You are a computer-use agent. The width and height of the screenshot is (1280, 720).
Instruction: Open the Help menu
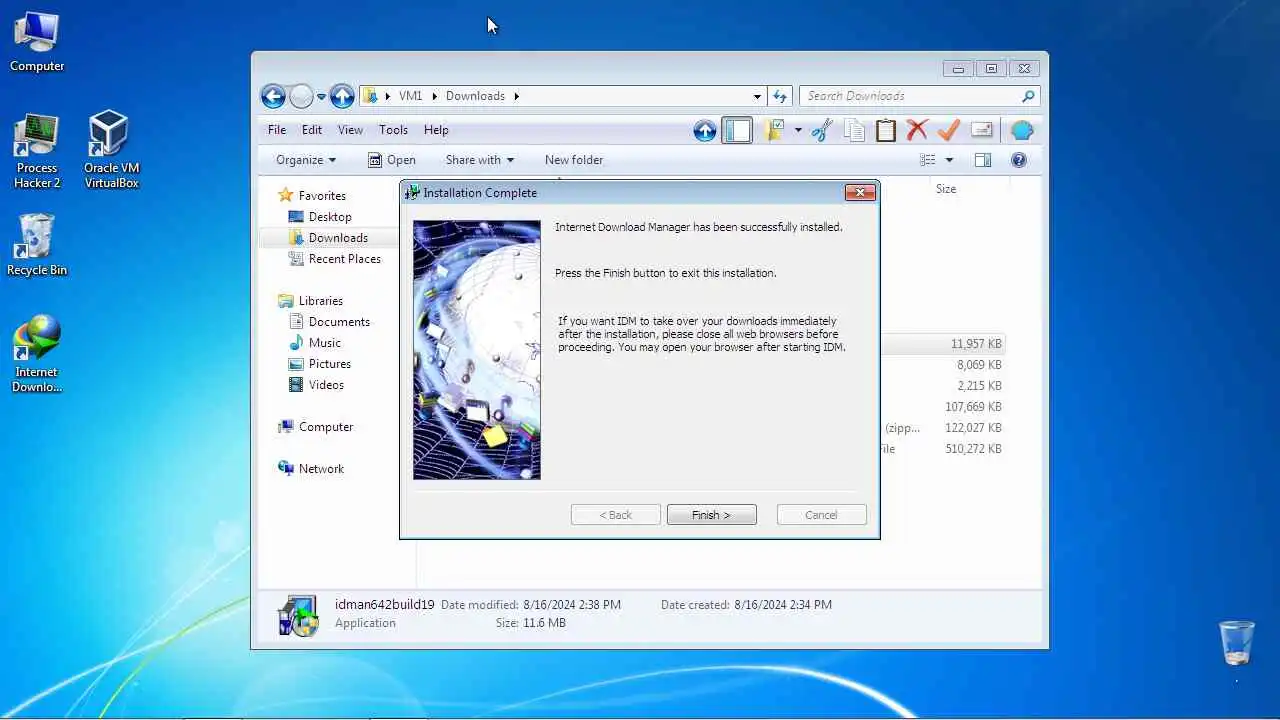click(x=436, y=130)
